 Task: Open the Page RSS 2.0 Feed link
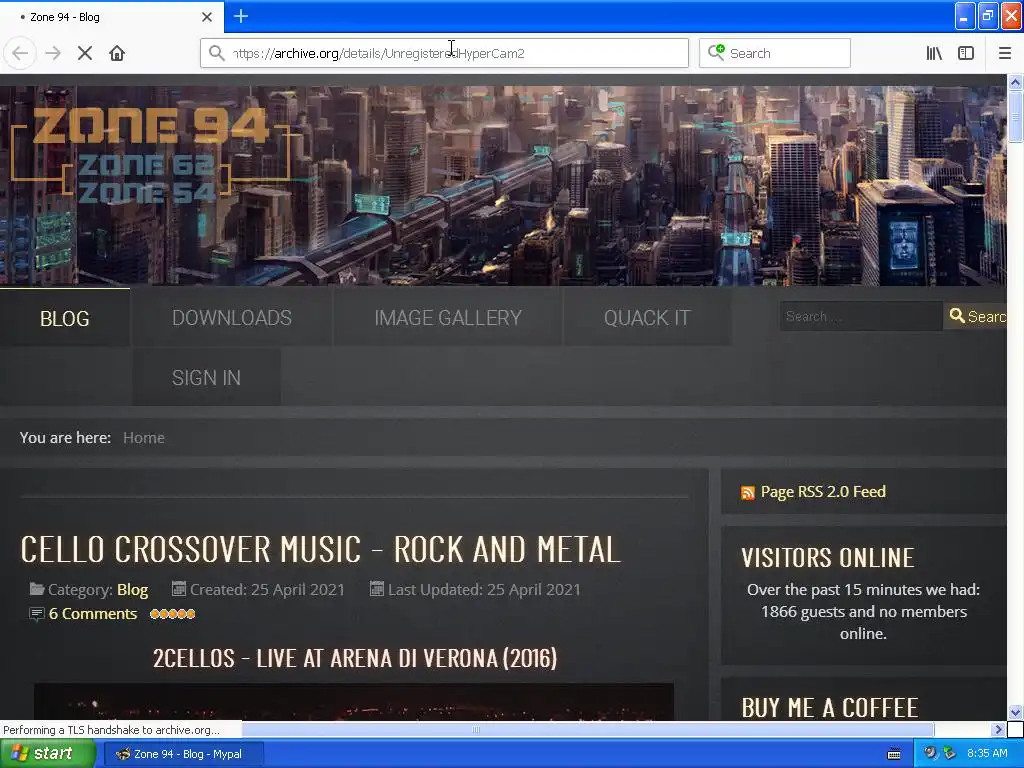click(x=823, y=492)
